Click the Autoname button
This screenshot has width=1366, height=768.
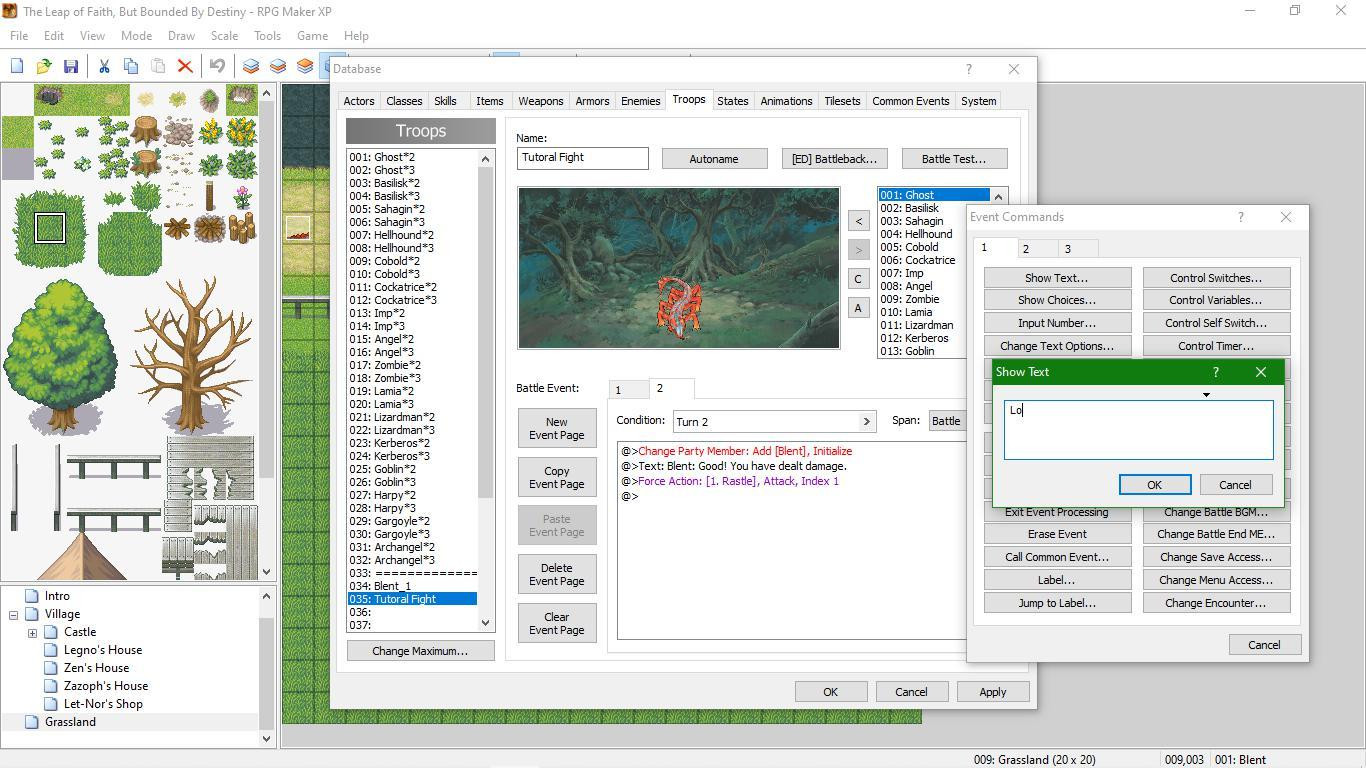click(714, 159)
